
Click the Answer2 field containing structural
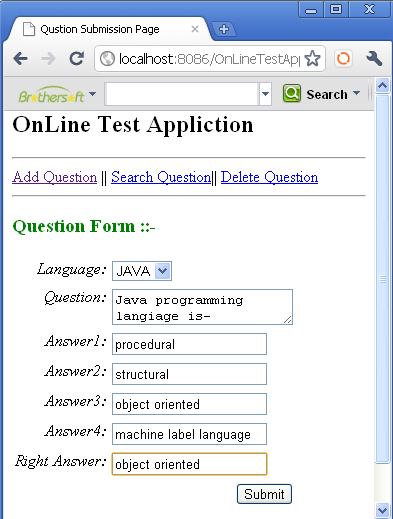[189, 374]
